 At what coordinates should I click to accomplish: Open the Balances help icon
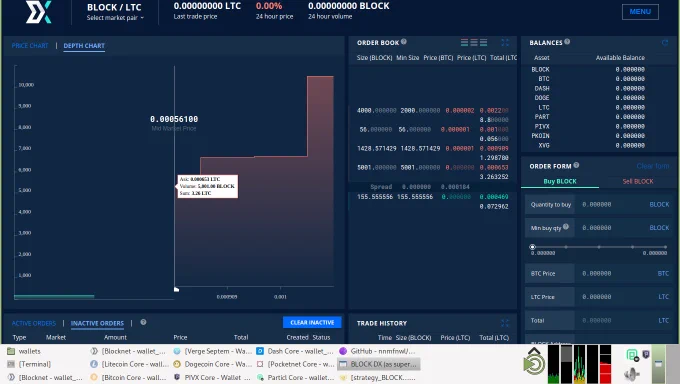point(567,42)
